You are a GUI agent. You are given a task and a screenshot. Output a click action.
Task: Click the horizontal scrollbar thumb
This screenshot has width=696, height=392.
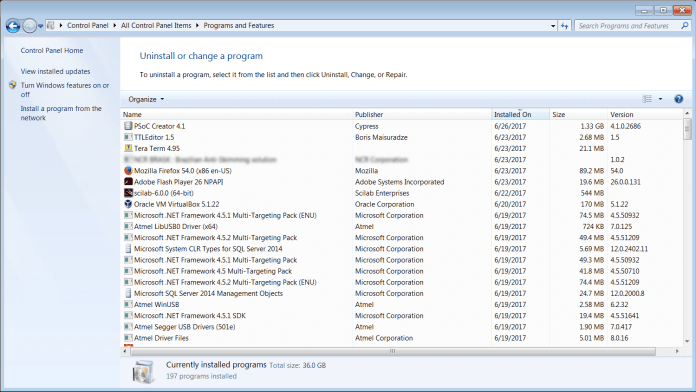(393, 351)
